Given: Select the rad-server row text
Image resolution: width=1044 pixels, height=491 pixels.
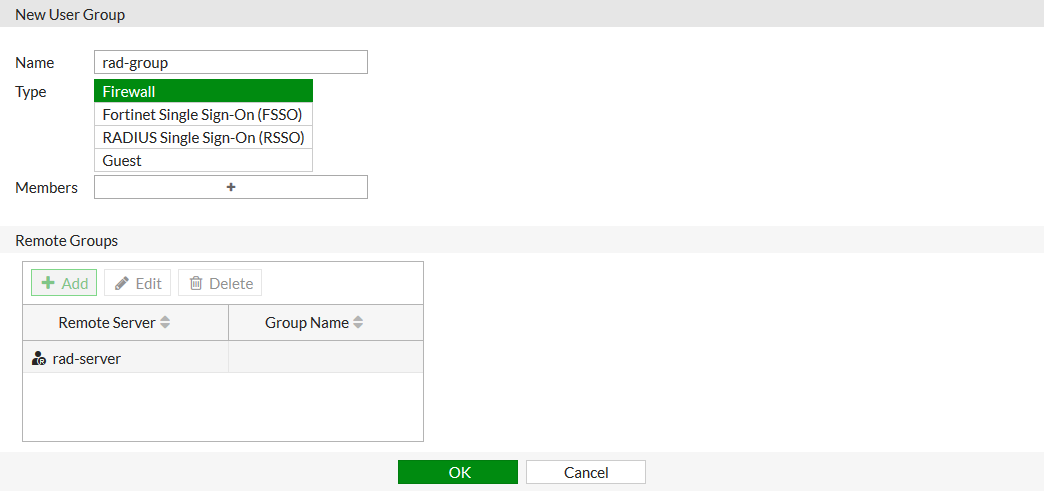Looking at the screenshot, I should [87, 358].
